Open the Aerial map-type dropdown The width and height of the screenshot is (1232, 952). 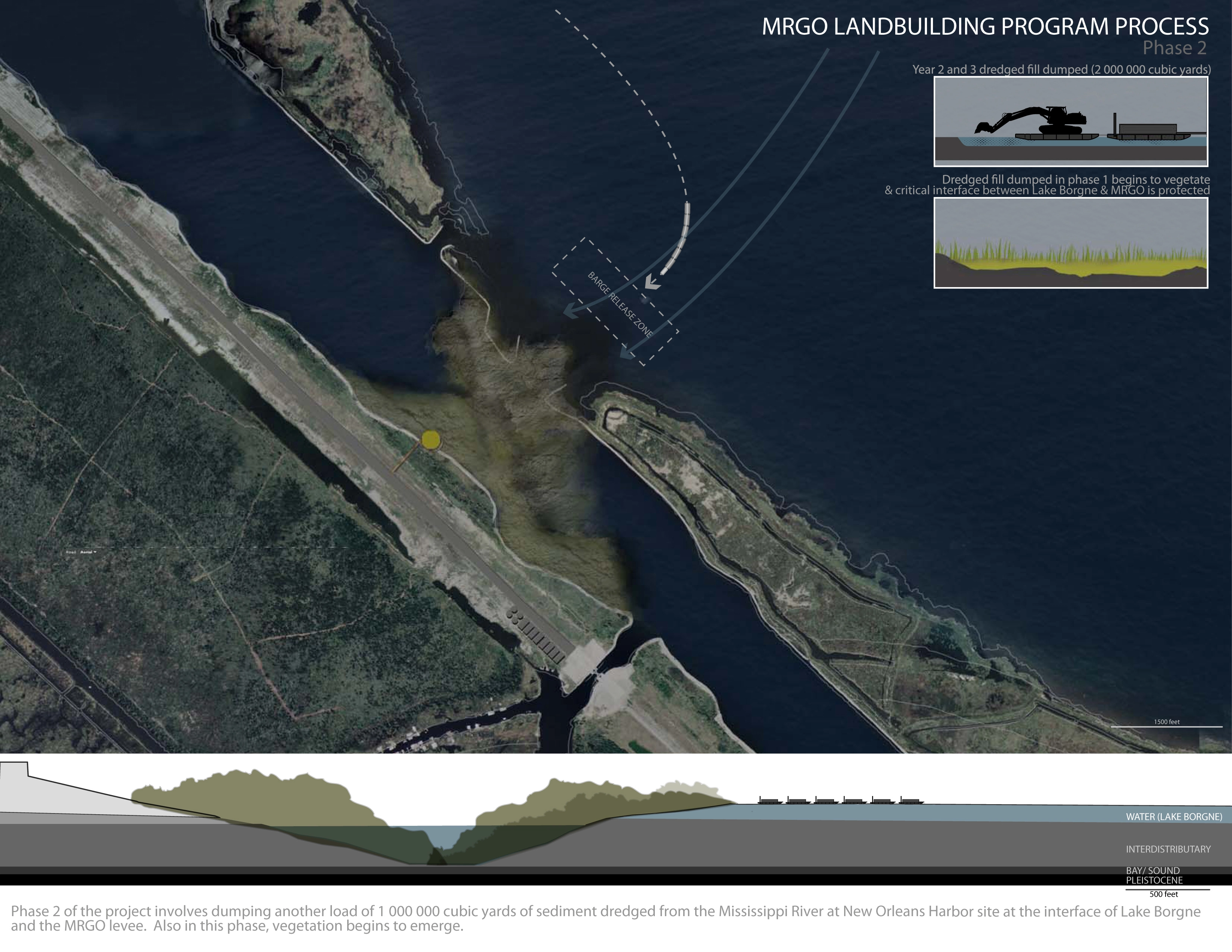(88, 552)
